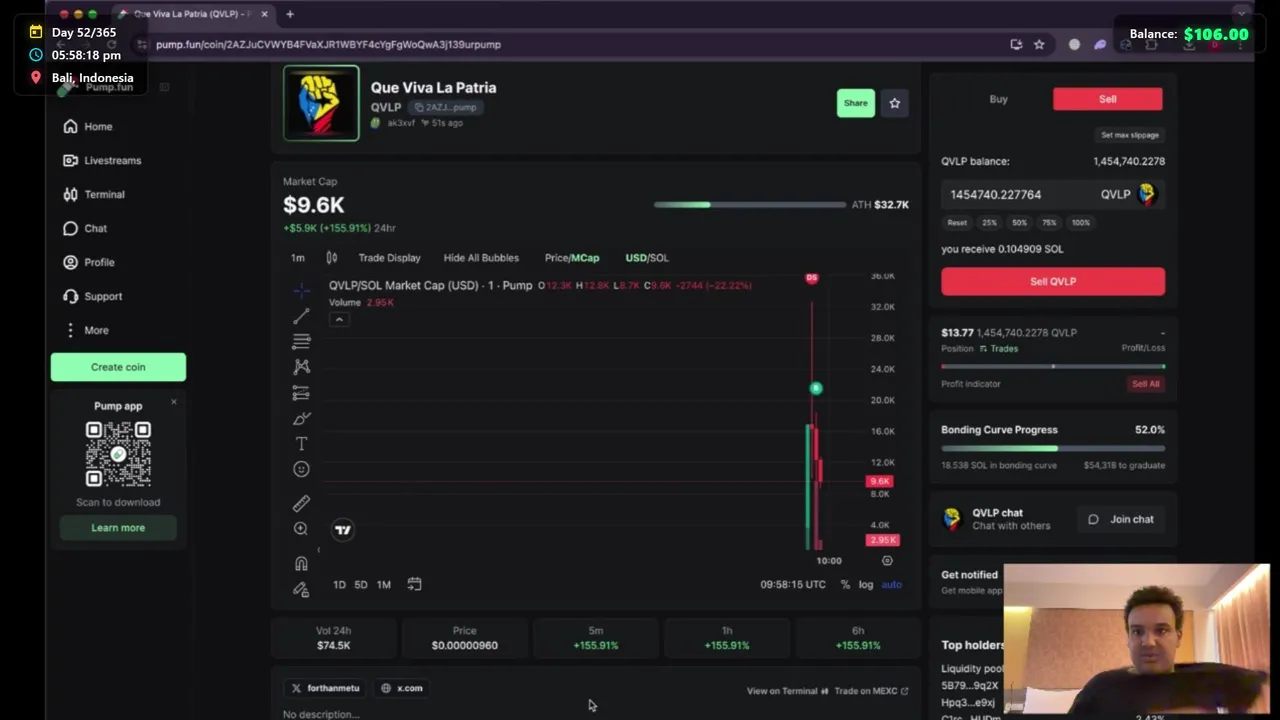Select 25% sell amount
This screenshot has height=720, width=1280.
click(989, 223)
